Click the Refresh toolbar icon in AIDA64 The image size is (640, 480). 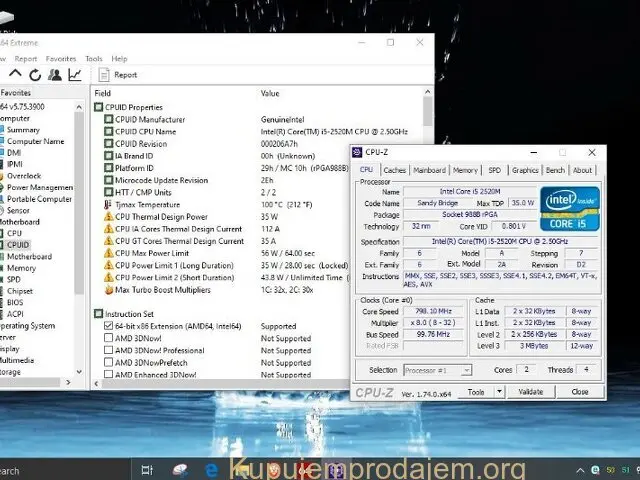pyautogui.click(x=35, y=74)
